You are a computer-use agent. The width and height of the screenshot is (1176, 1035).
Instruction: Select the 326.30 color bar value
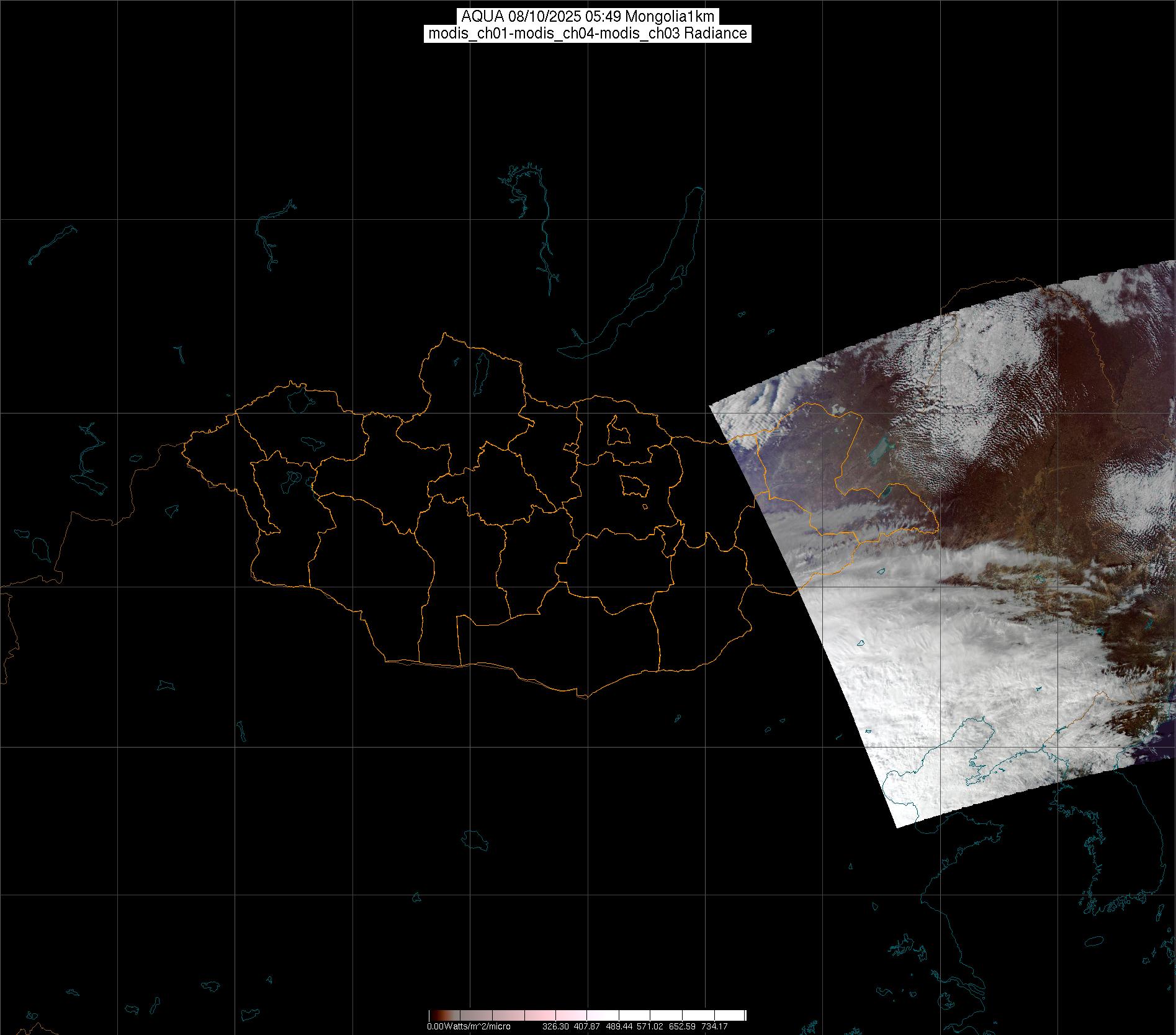coord(555,1027)
